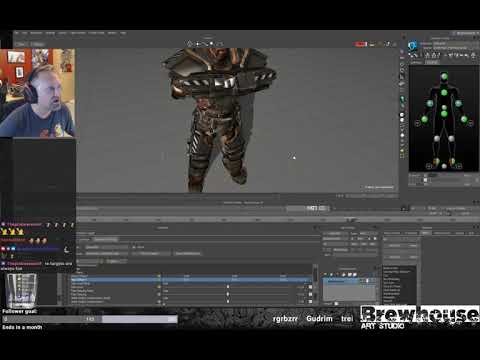This screenshot has width=480, height=360.
Task: Click green tool icon in the side strip left of the character panel
Action: point(402,99)
